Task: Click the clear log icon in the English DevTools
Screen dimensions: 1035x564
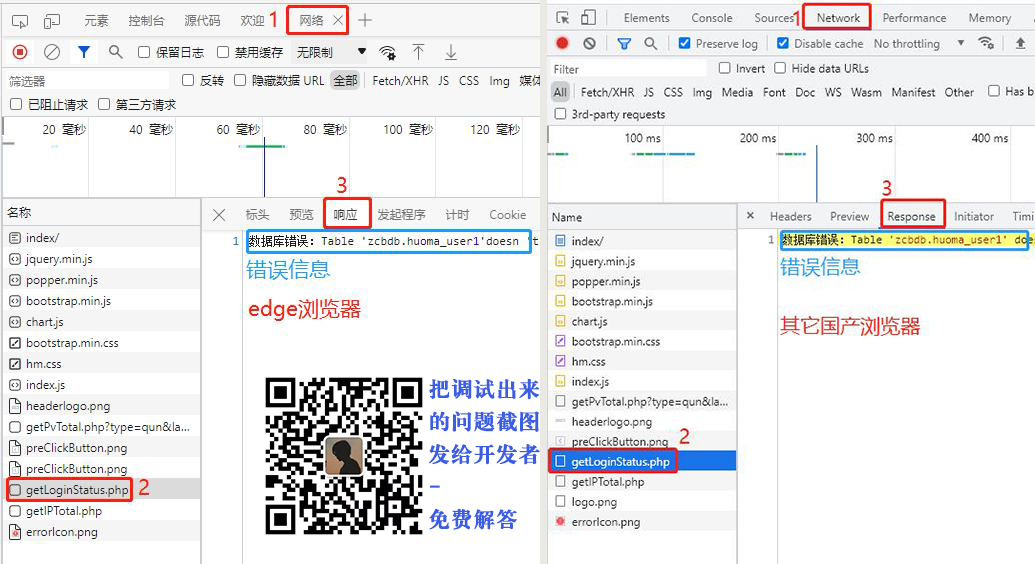Action: (590, 44)
